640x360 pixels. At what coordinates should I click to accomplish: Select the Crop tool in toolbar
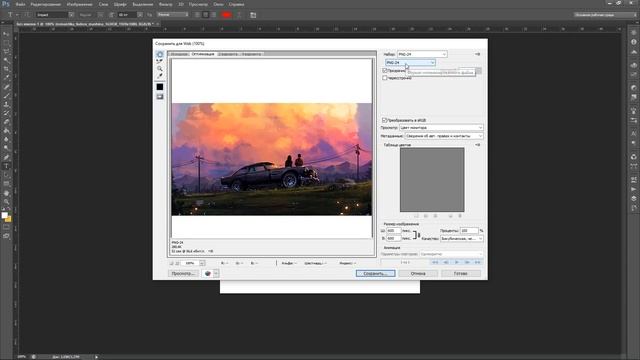pyautogui.click(x=6, y=69)
